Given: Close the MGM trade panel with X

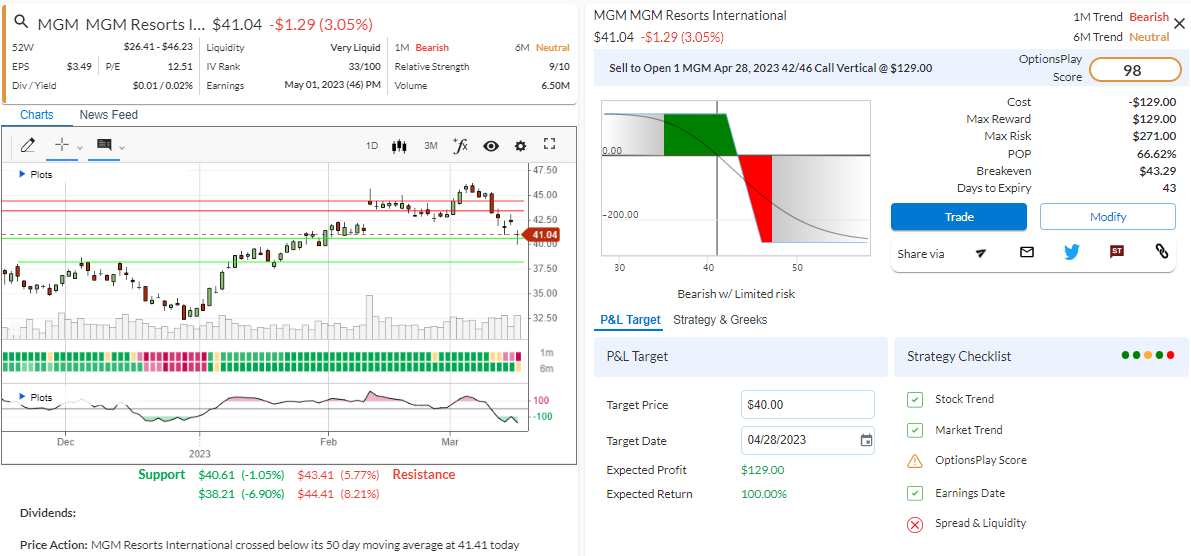Looking at the screenshot, I should [1179, 24].
